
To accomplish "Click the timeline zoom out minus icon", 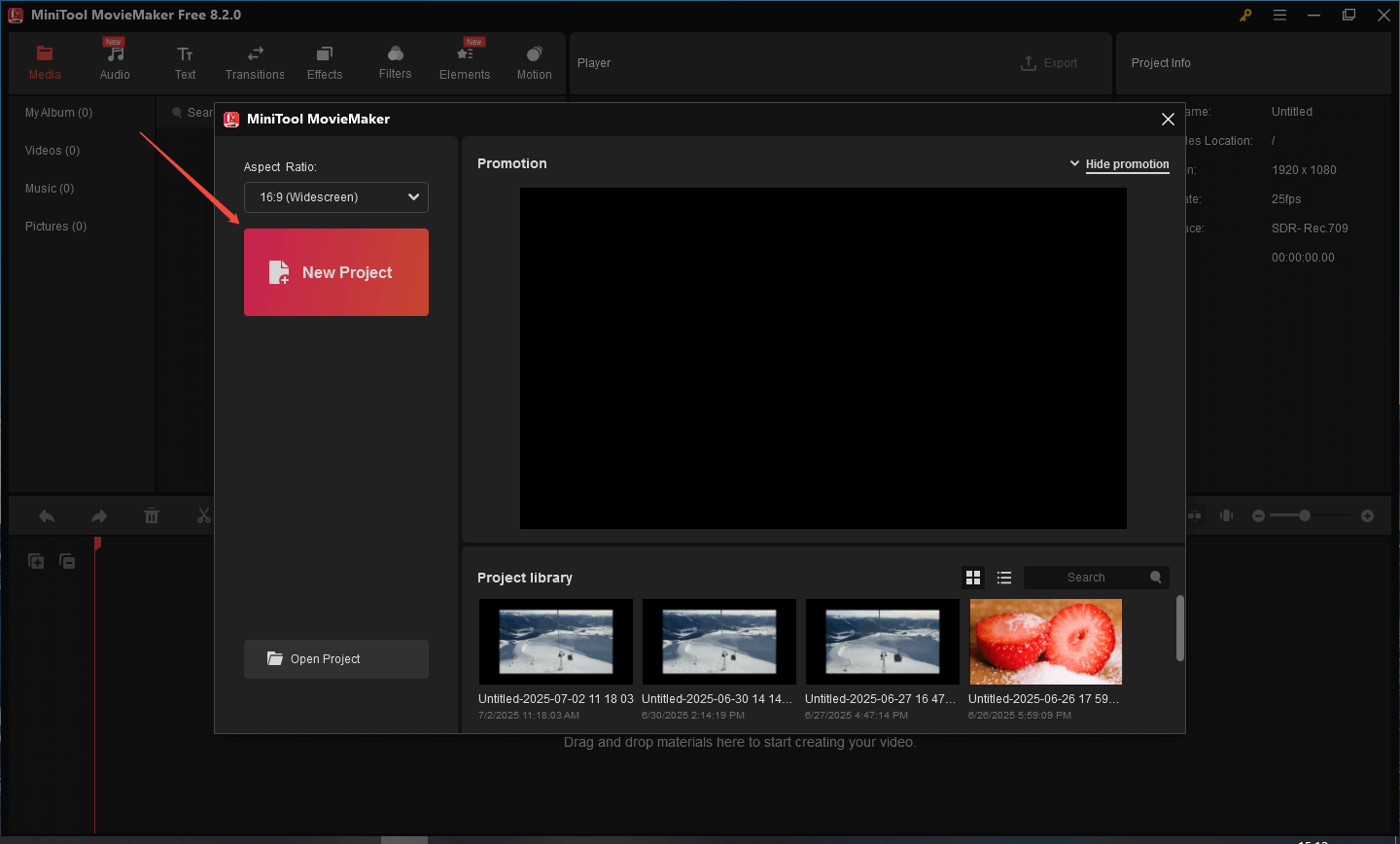I will [x=1258, y=515].
